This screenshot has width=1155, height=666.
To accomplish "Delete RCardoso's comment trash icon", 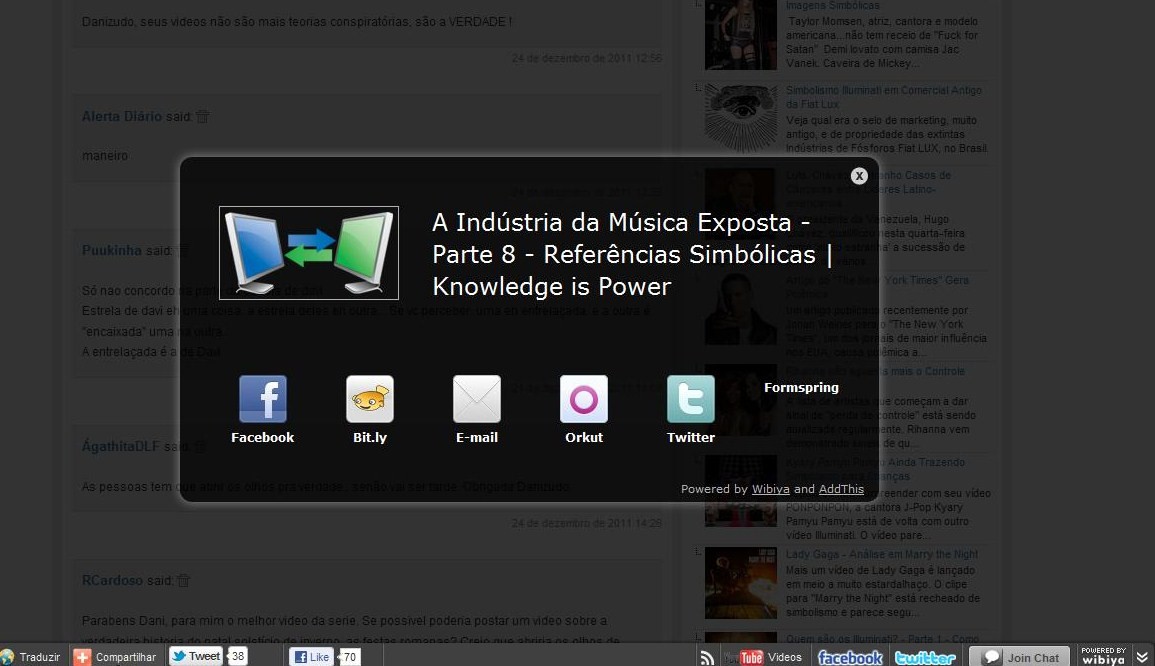I will coord(183,581).
